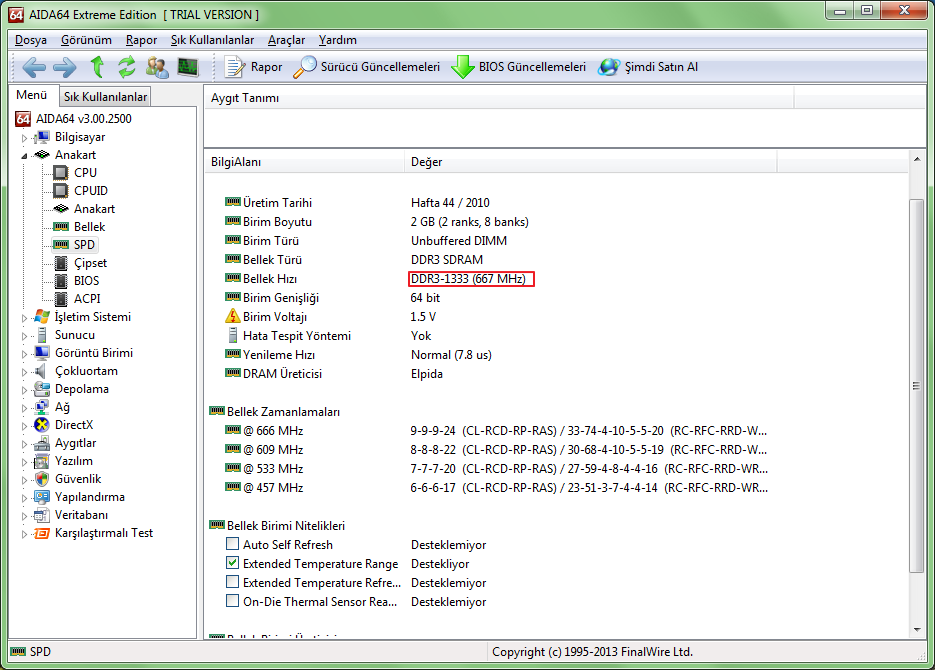Click the Menü tab
935x670 pixels.
coord(32,95)
